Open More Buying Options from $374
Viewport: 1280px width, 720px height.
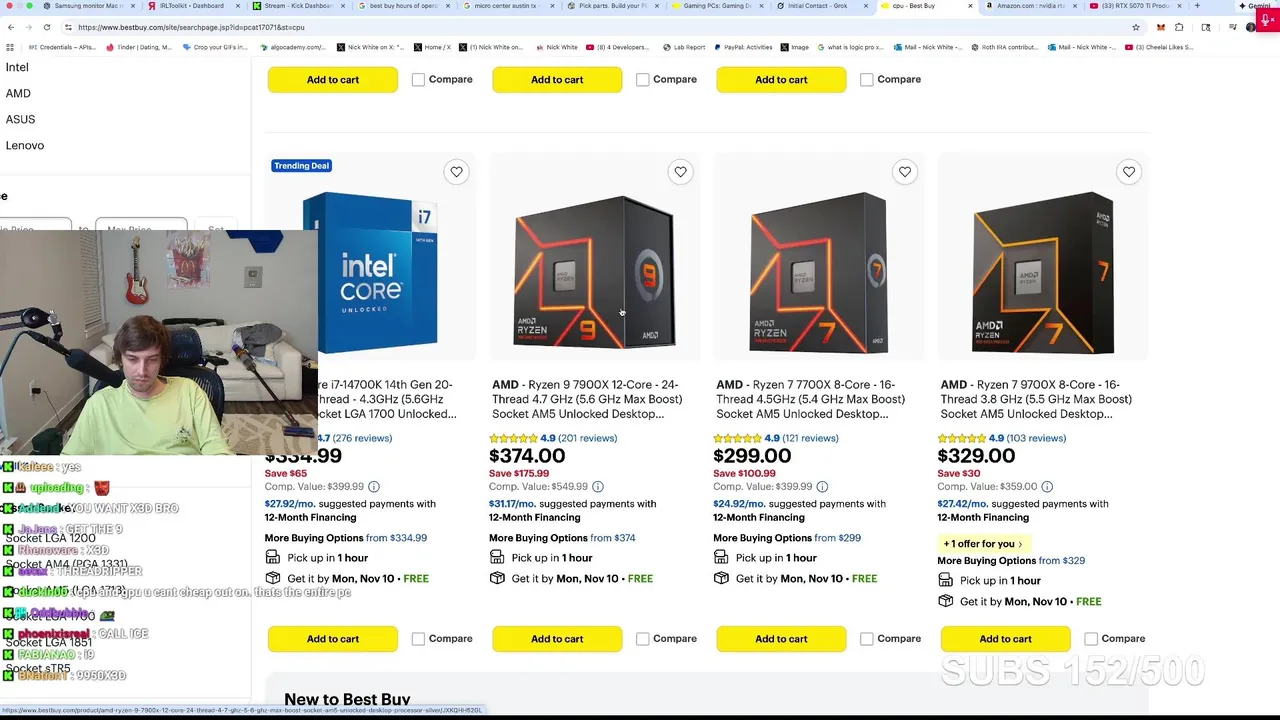(562, 538)
